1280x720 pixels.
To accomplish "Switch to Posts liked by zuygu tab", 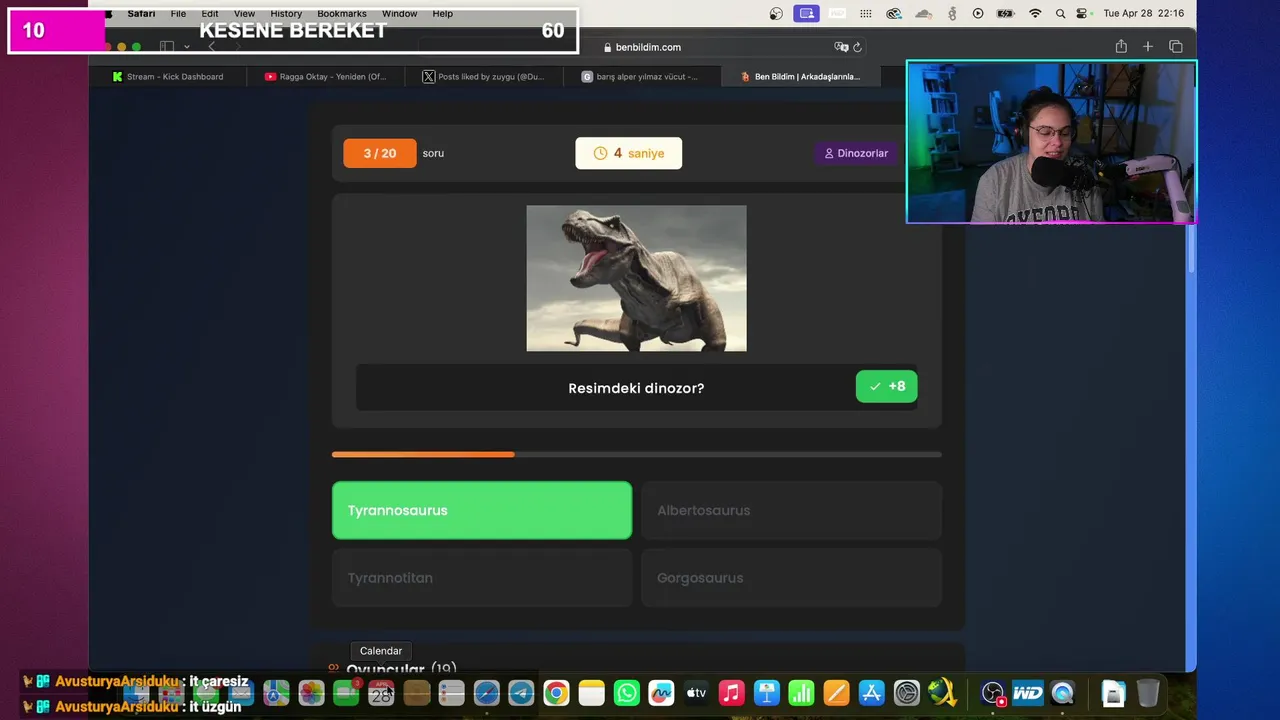I will pyautogui.click(x=484, y=76).
